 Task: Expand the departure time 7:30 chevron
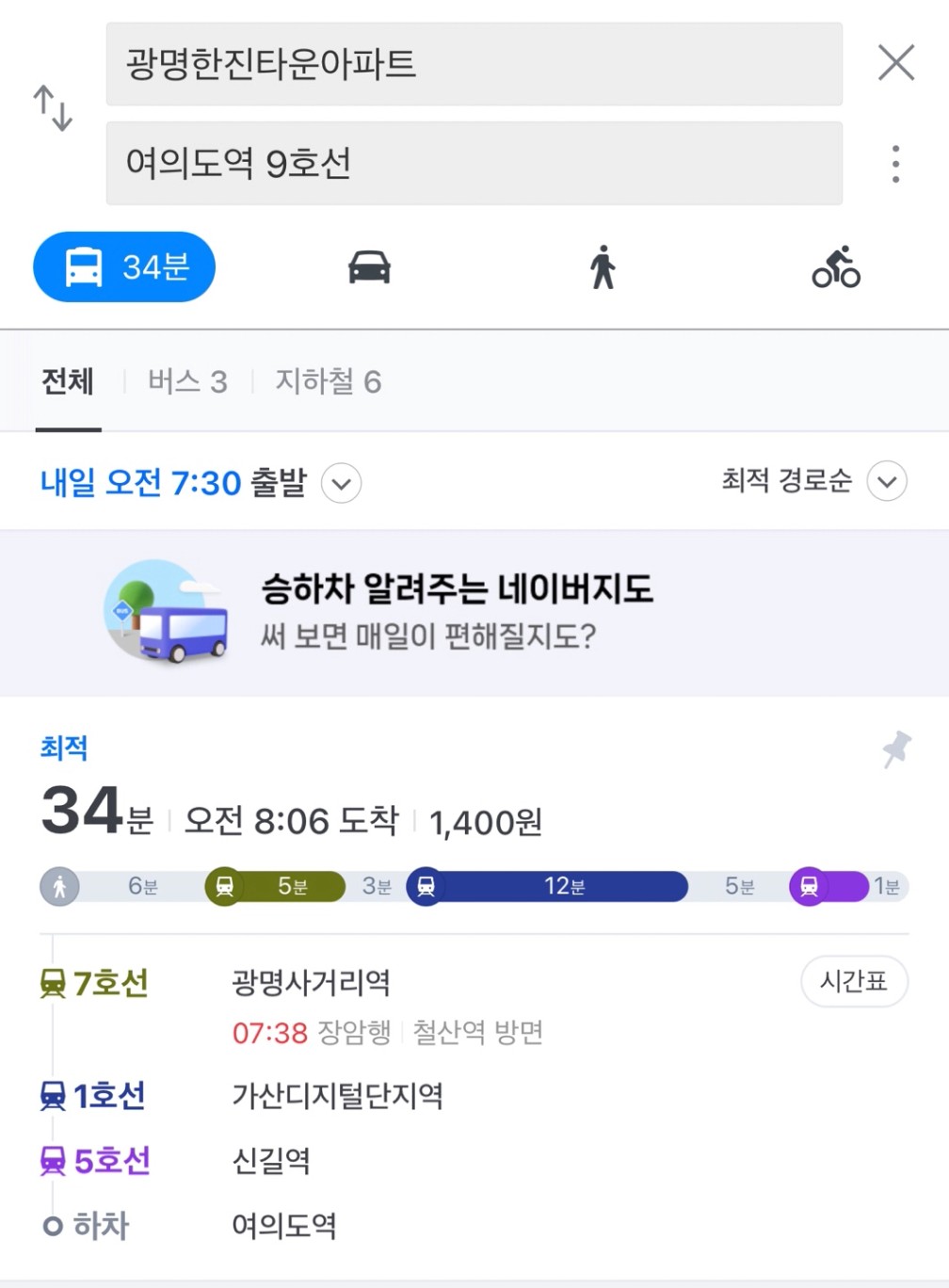[341, 484]
